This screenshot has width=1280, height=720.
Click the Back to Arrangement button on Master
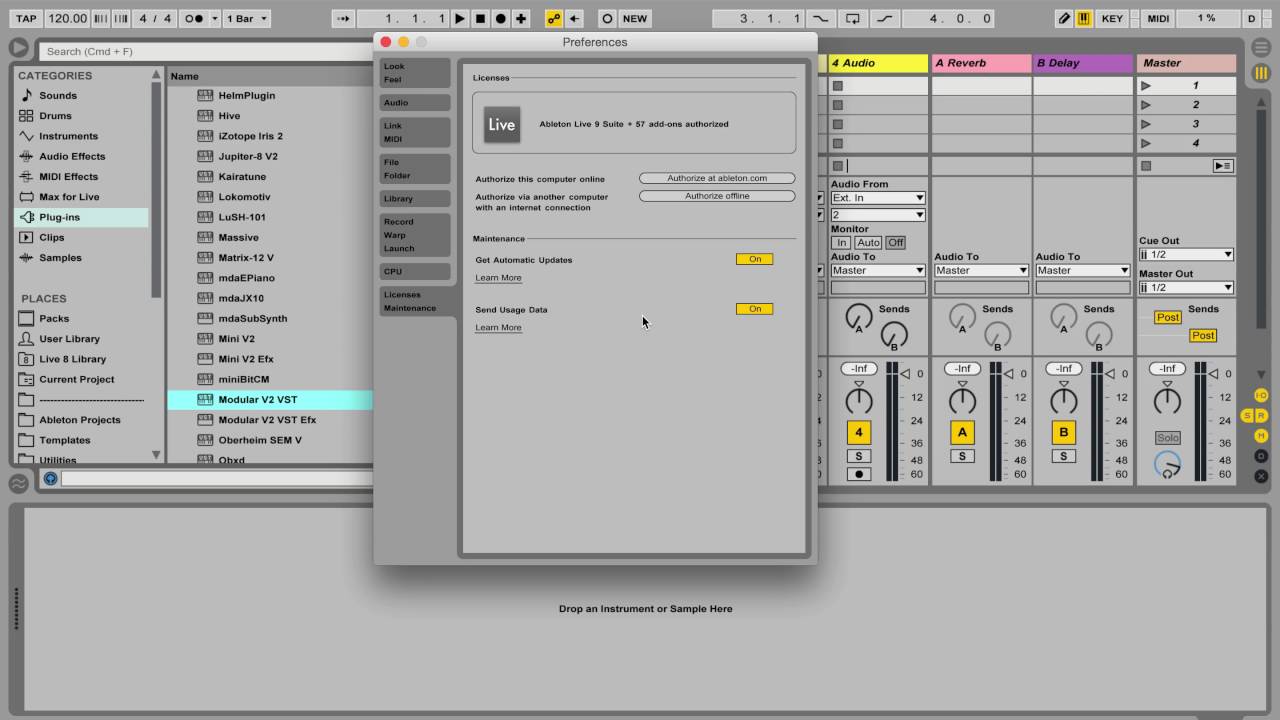coord(1222,166)
